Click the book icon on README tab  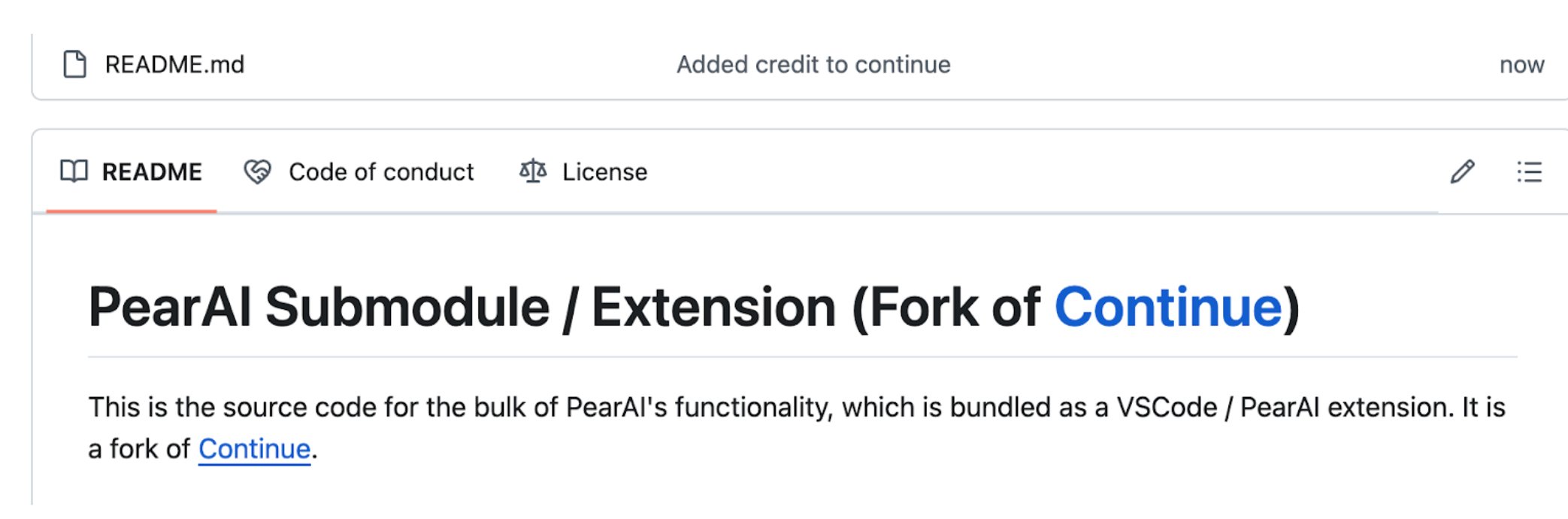[x=74, y=171]
